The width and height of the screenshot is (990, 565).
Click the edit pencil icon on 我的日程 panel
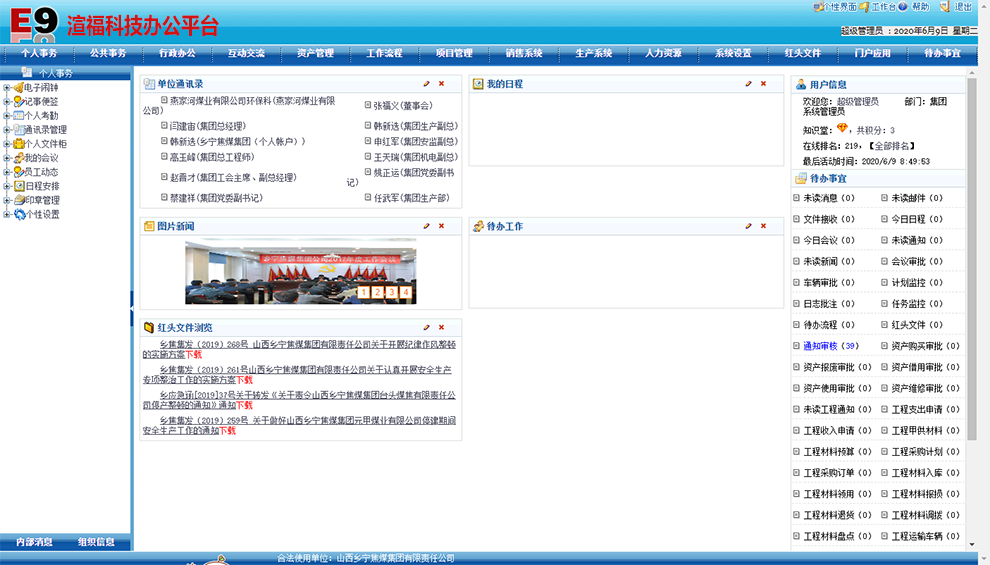(x=748, y=84)
